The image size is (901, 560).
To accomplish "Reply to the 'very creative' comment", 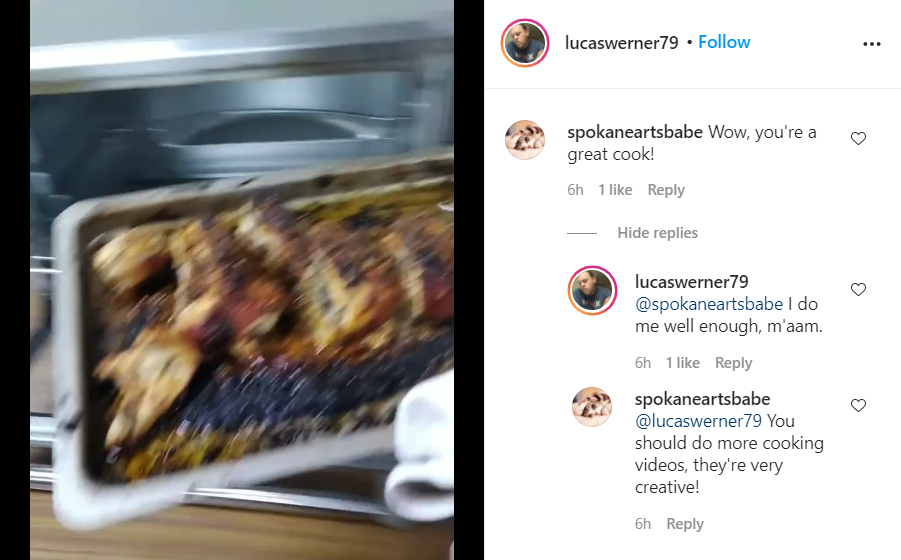I will coord(685,524).
